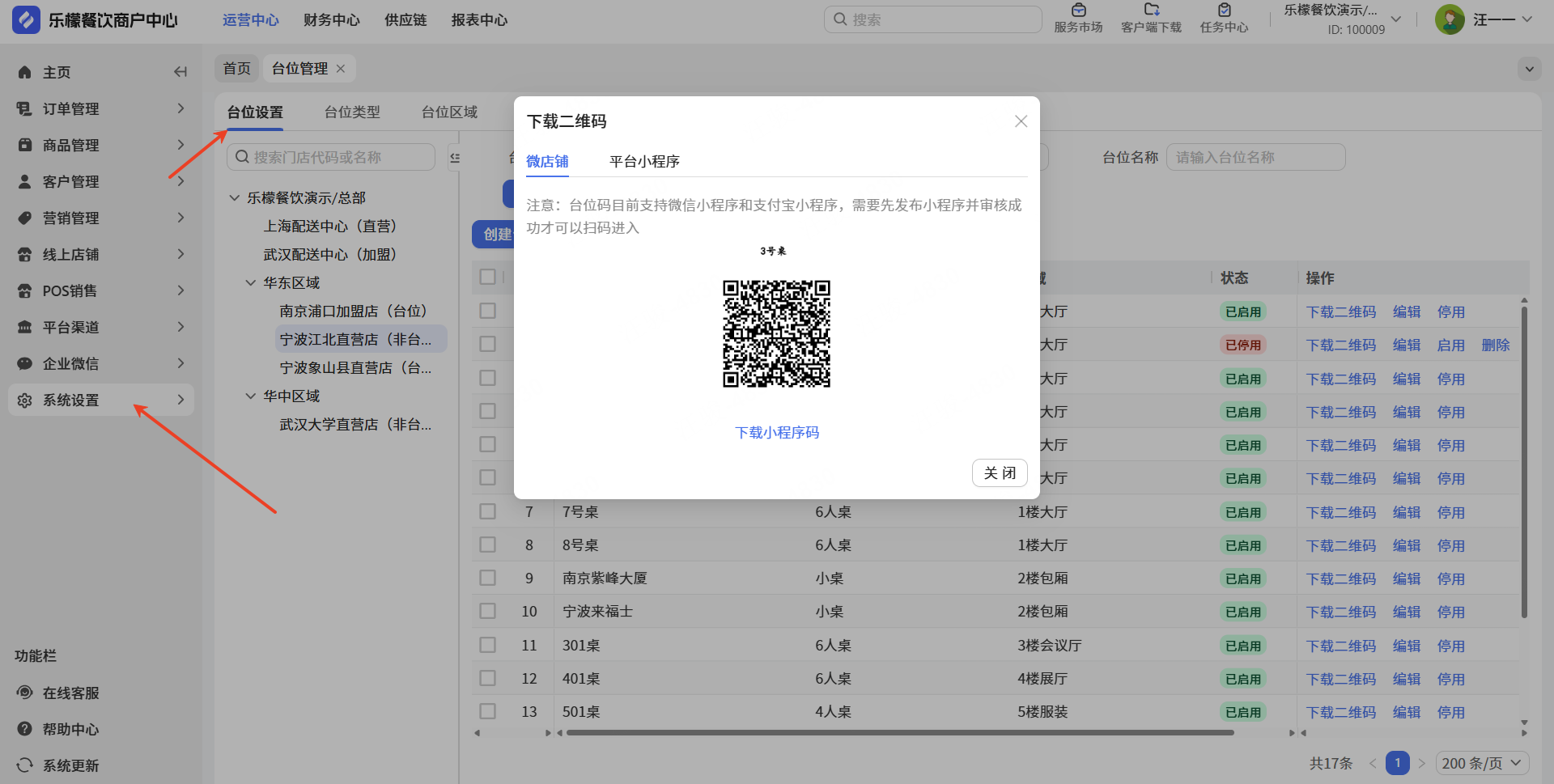Open 帮助中心 question mark icon
The height and width of the screenshot is (784, 1554).
[25, 729]
